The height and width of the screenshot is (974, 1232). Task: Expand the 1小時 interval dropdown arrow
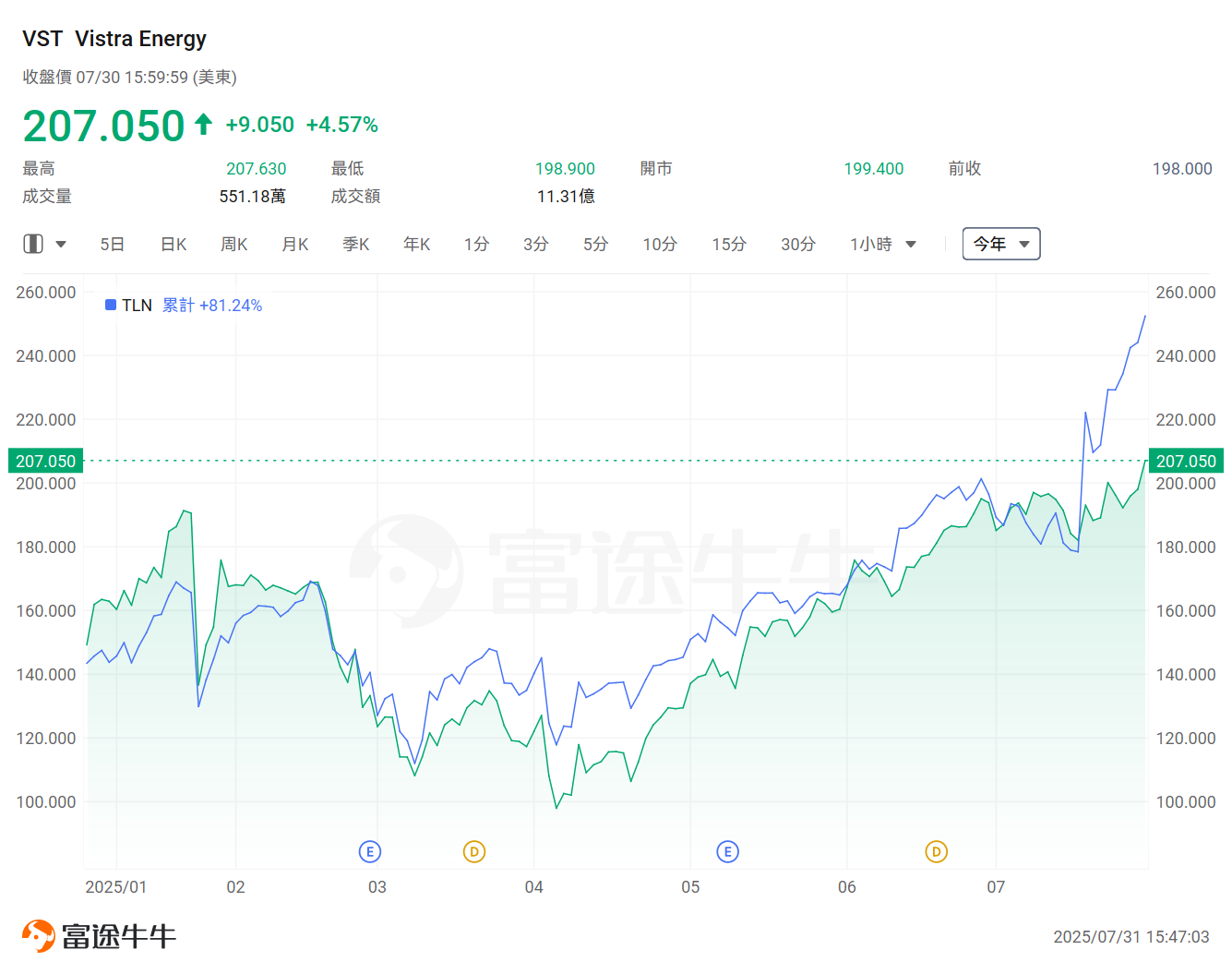pyautogui.click(x=911, y=245)
